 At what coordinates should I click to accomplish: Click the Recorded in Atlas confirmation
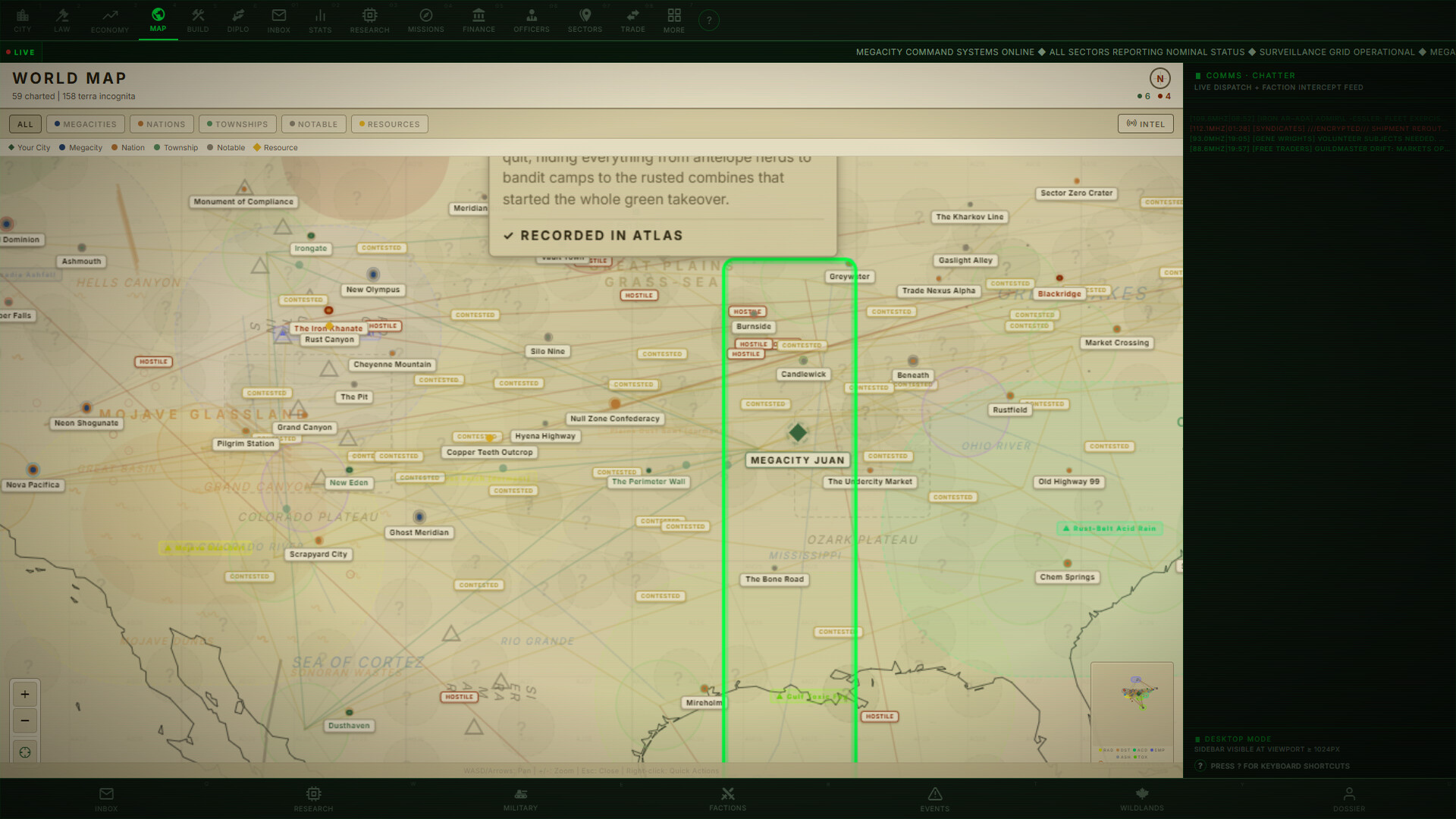coord(594,236)
